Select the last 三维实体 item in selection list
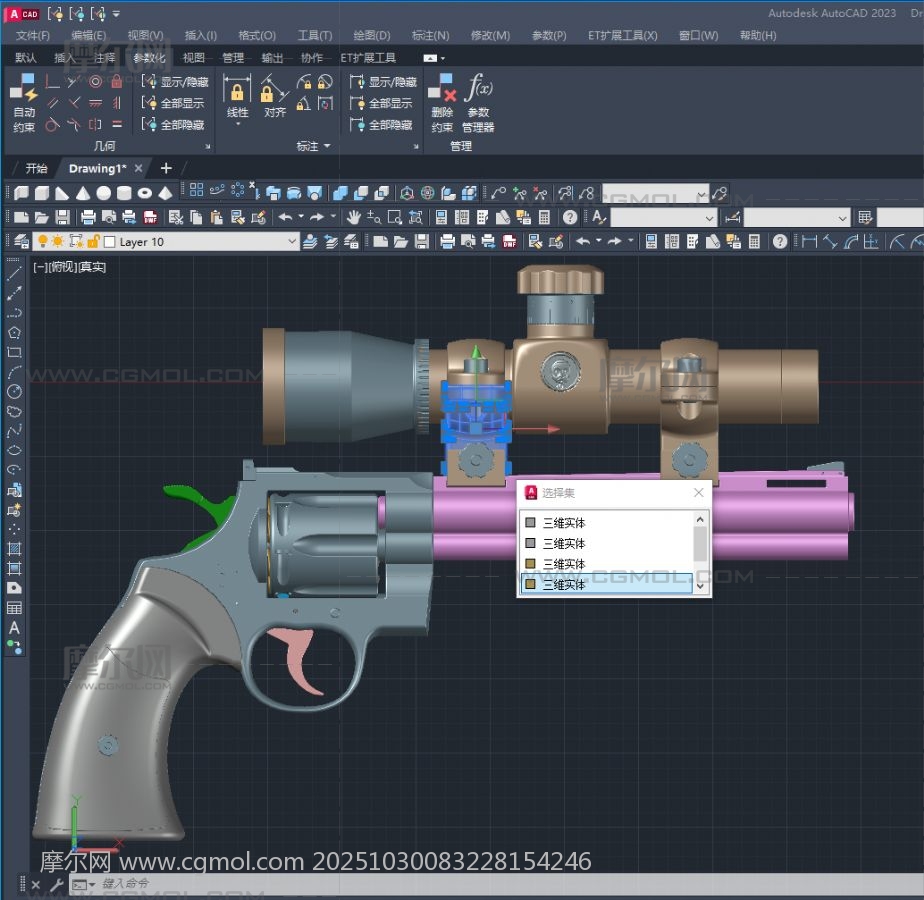This screenshot has height=900, width=924. [564, 585]
